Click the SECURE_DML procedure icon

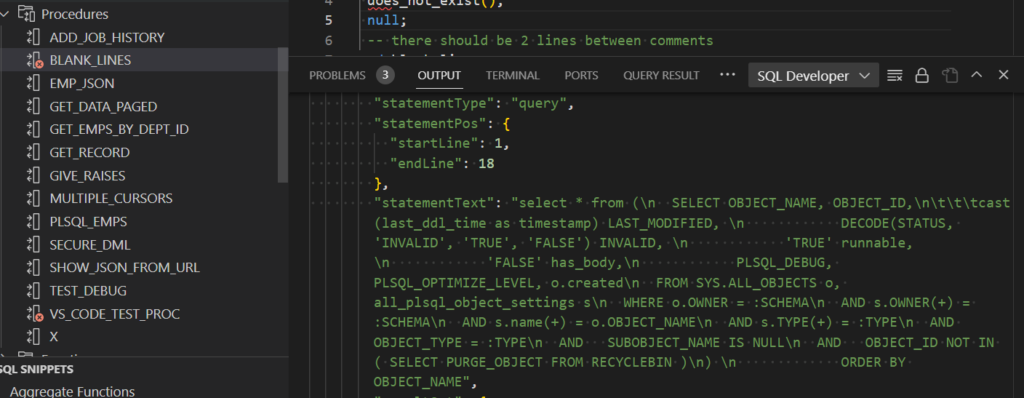click(x=33, y=245)
